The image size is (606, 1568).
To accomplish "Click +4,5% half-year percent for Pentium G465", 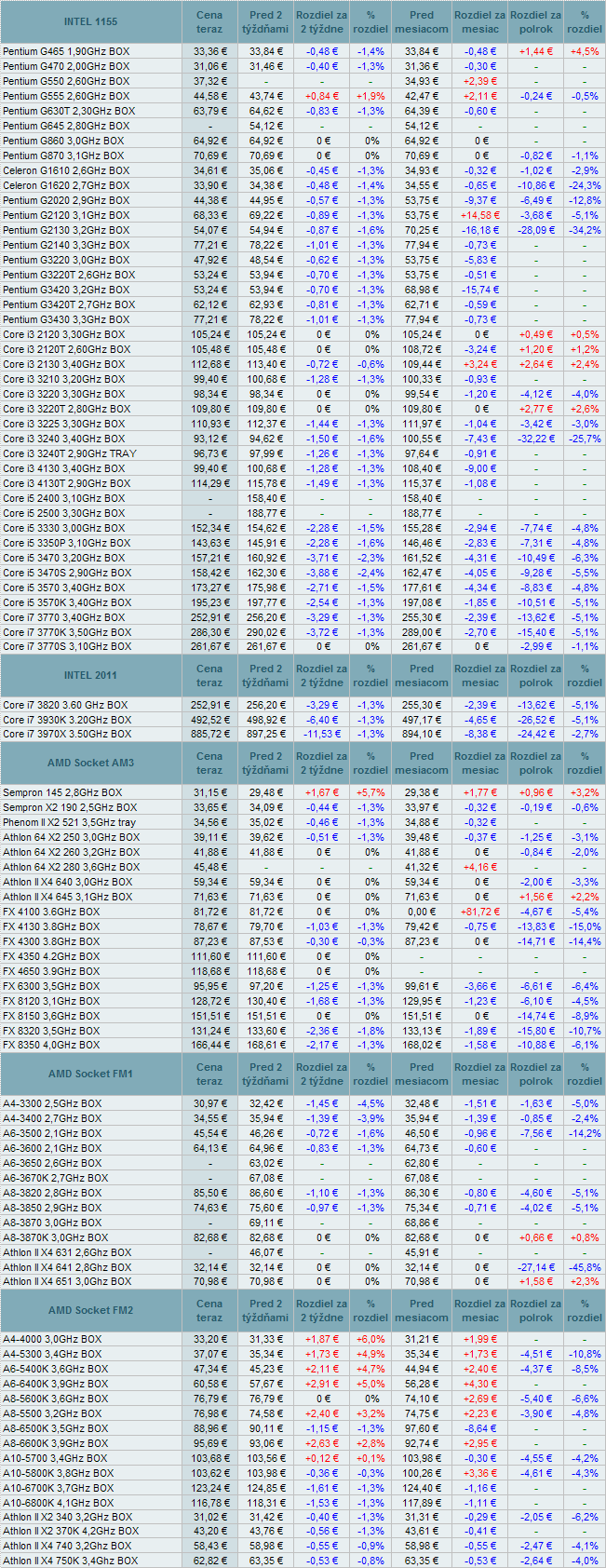I will click(585, 51).
